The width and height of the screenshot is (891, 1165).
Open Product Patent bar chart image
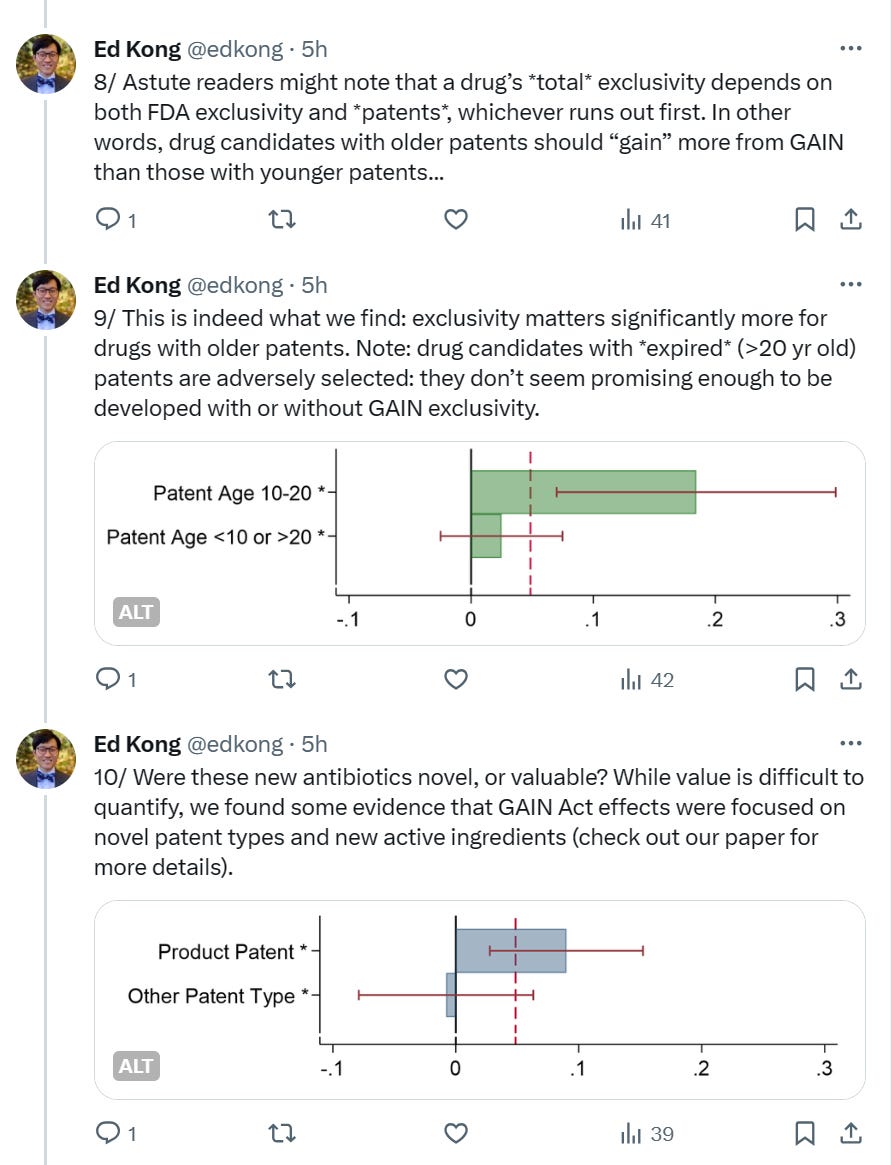[x=480, y=1000]
